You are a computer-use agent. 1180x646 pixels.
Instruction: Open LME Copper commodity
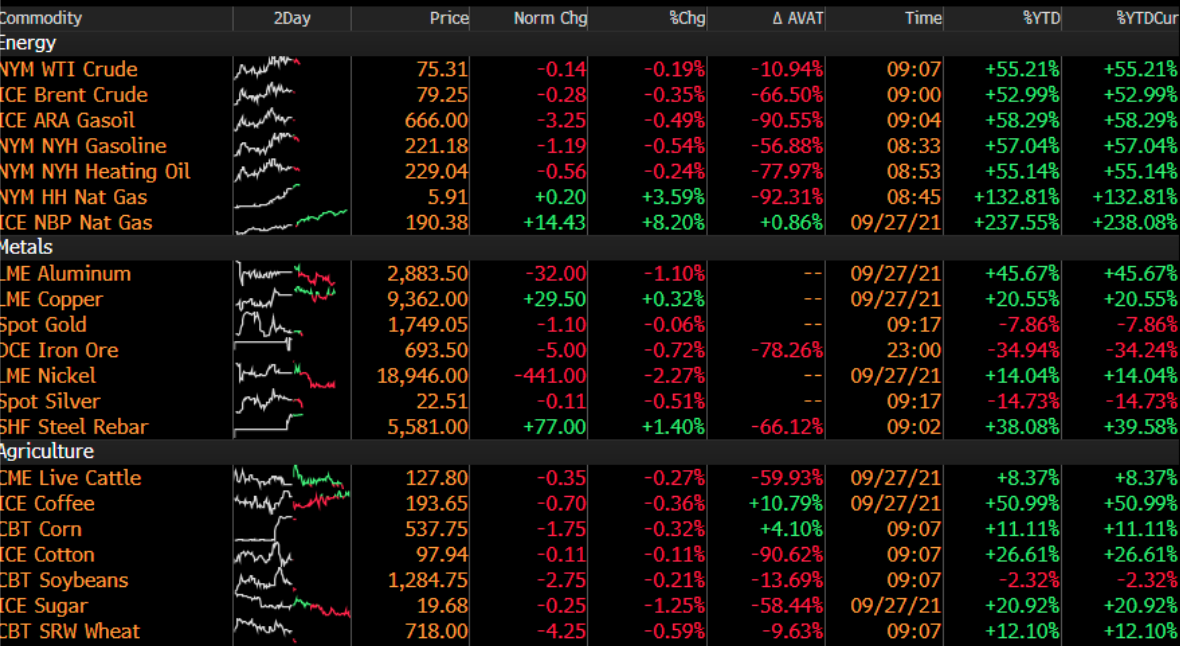51,299
